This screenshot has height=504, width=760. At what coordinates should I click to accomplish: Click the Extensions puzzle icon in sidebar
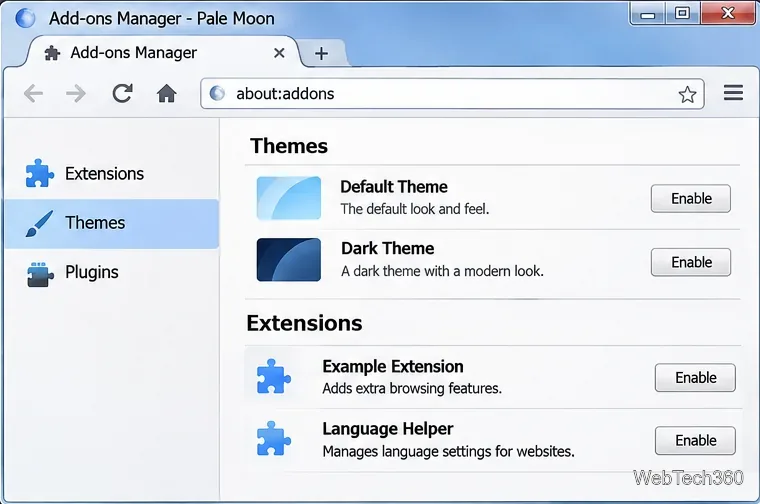point(39,173)
